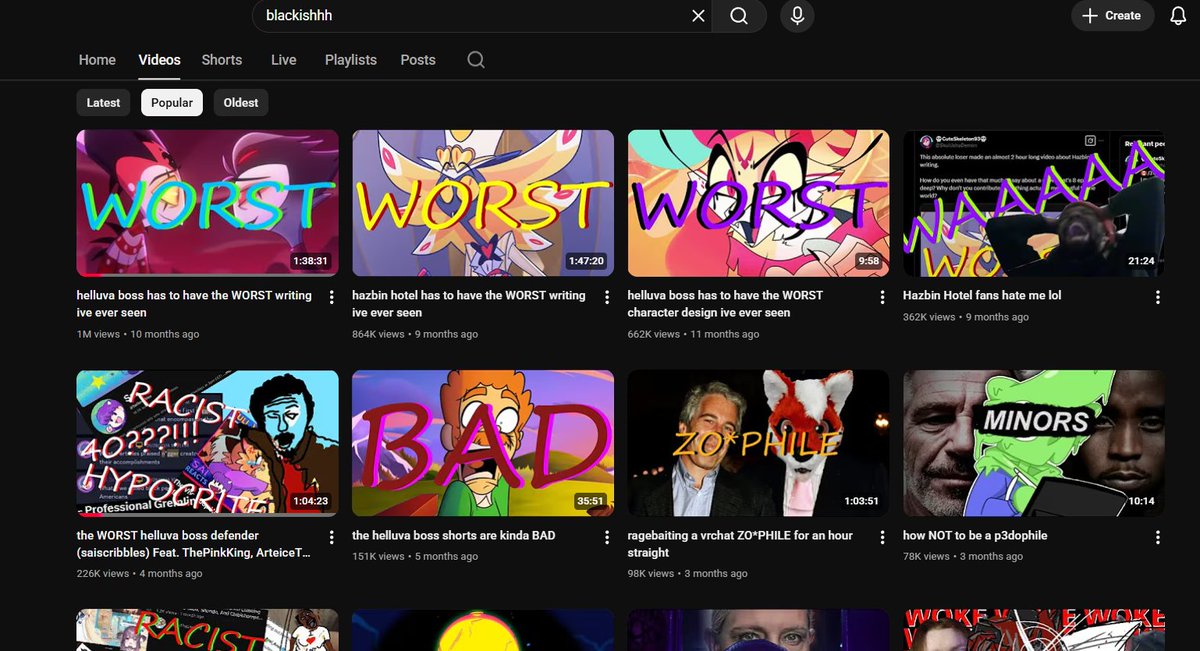Open title 'hazbin hotel has to have the WORST writing'
The height and width of the screenshot is (651, 1200).
pyautogui.click(x=469, y=304)
